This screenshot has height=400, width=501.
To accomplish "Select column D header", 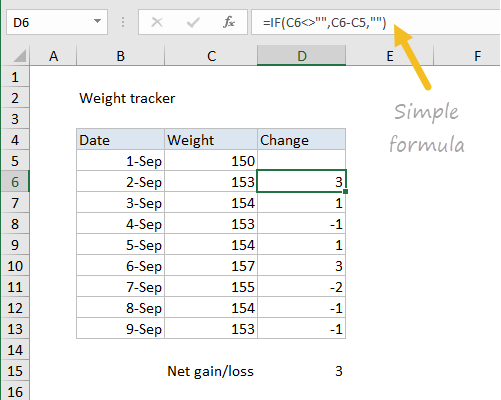I will 301,56.
